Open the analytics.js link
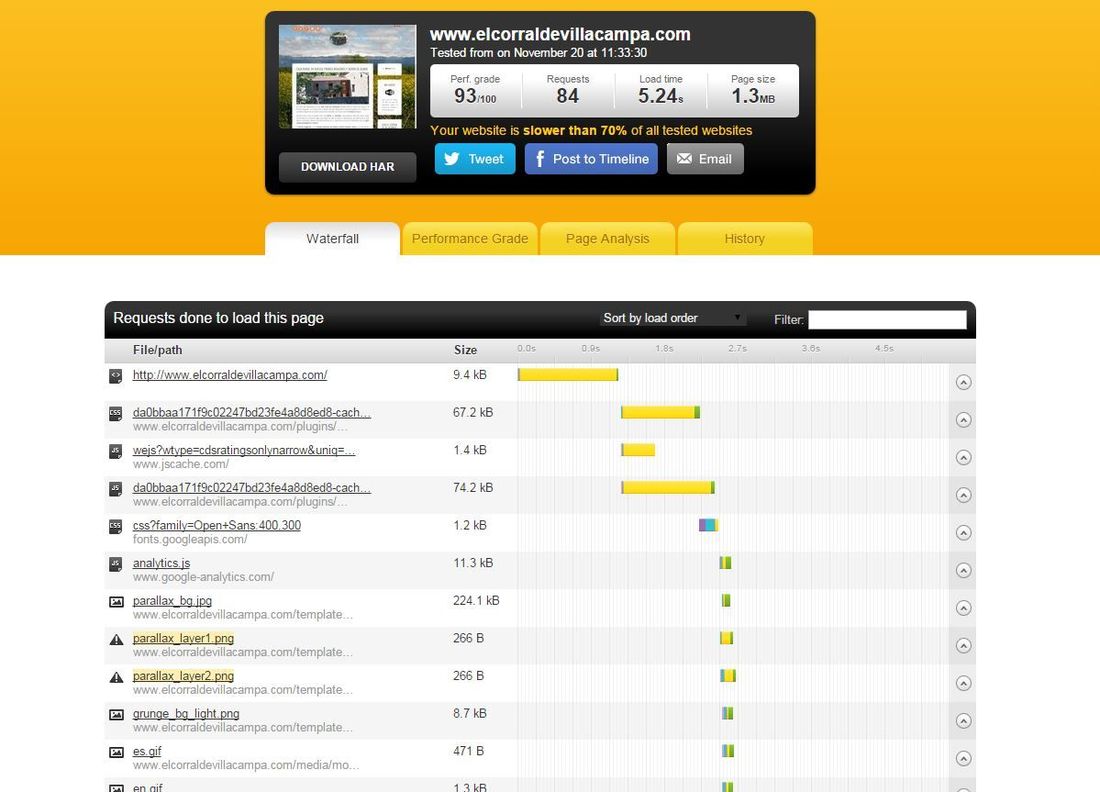This screenshot has width=1100, height=792. (x=161, y=563)
